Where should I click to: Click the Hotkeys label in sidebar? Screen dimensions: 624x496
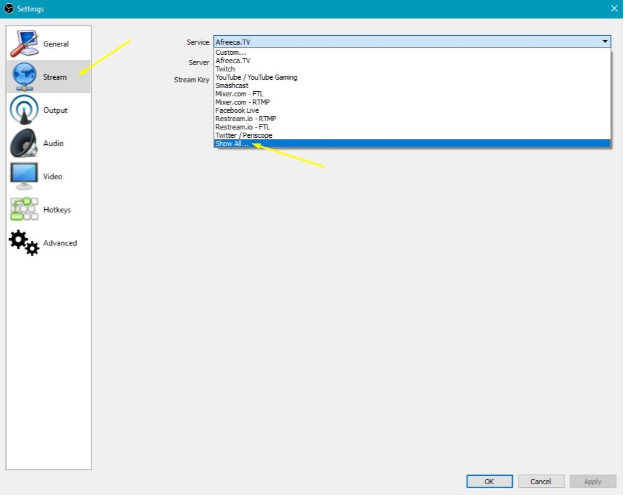(x=57, y=210)
